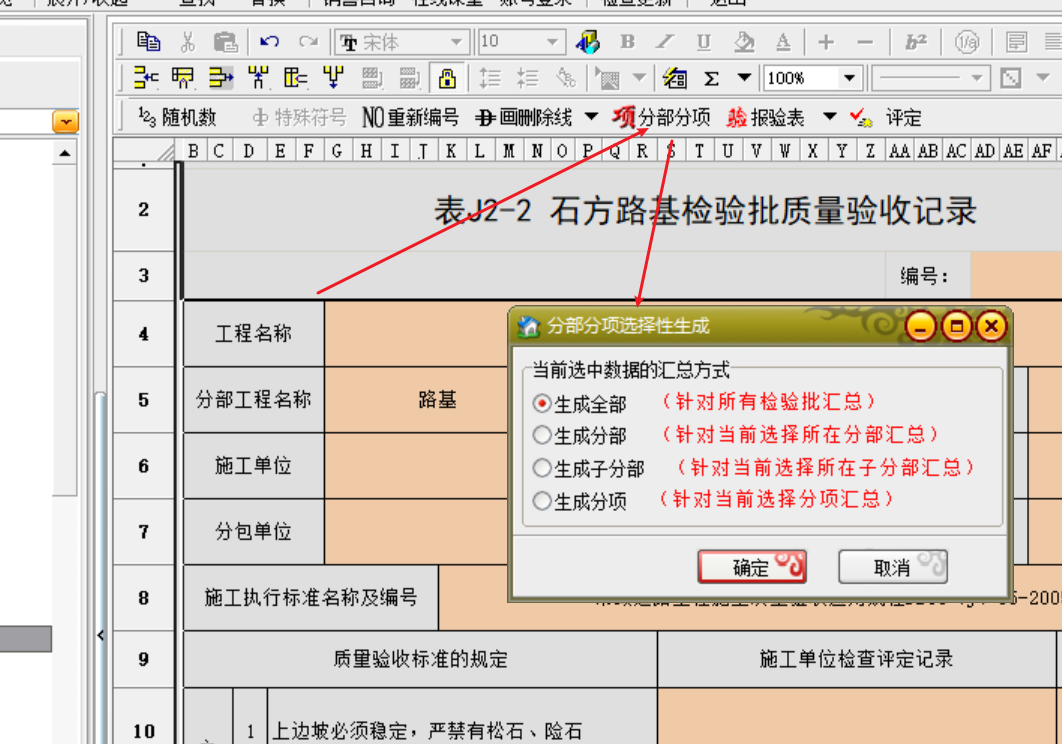Click the 编号 input cell

(x=1016, y=276)
